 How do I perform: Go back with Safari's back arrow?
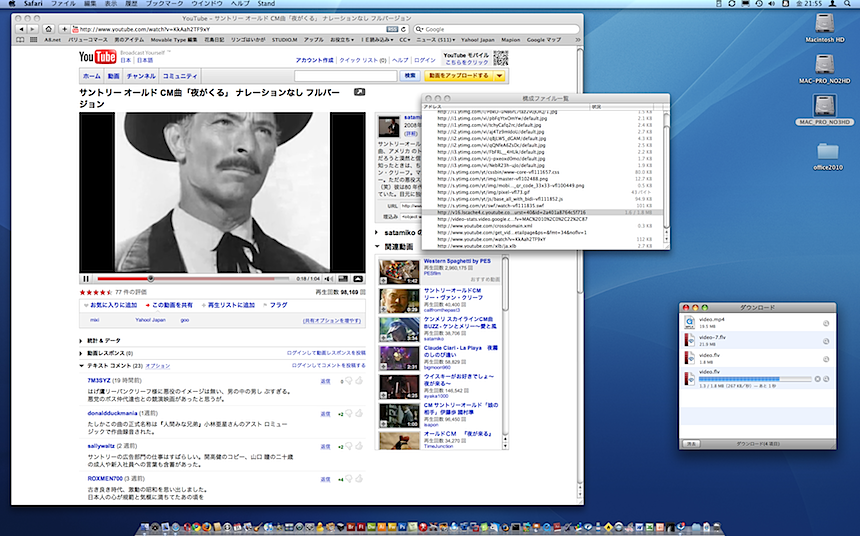[21, 29]
